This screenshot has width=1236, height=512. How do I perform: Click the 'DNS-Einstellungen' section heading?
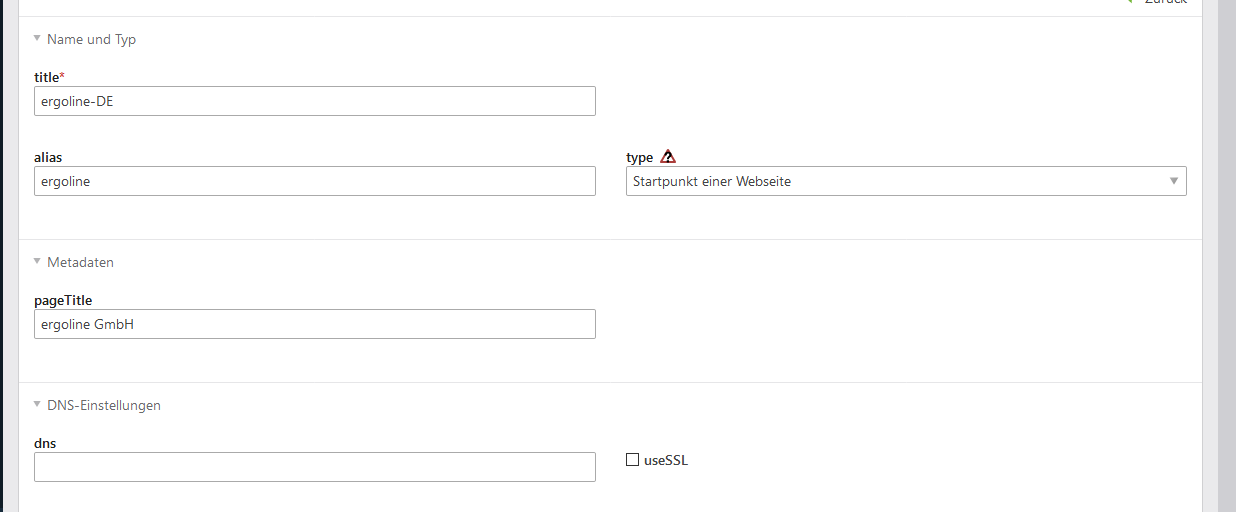tap(103, 405)
